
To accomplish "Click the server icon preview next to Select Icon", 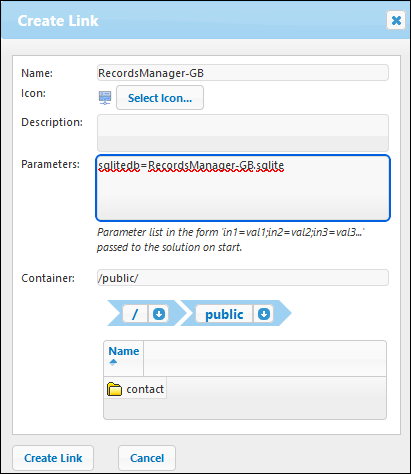I will click(105, 98).
